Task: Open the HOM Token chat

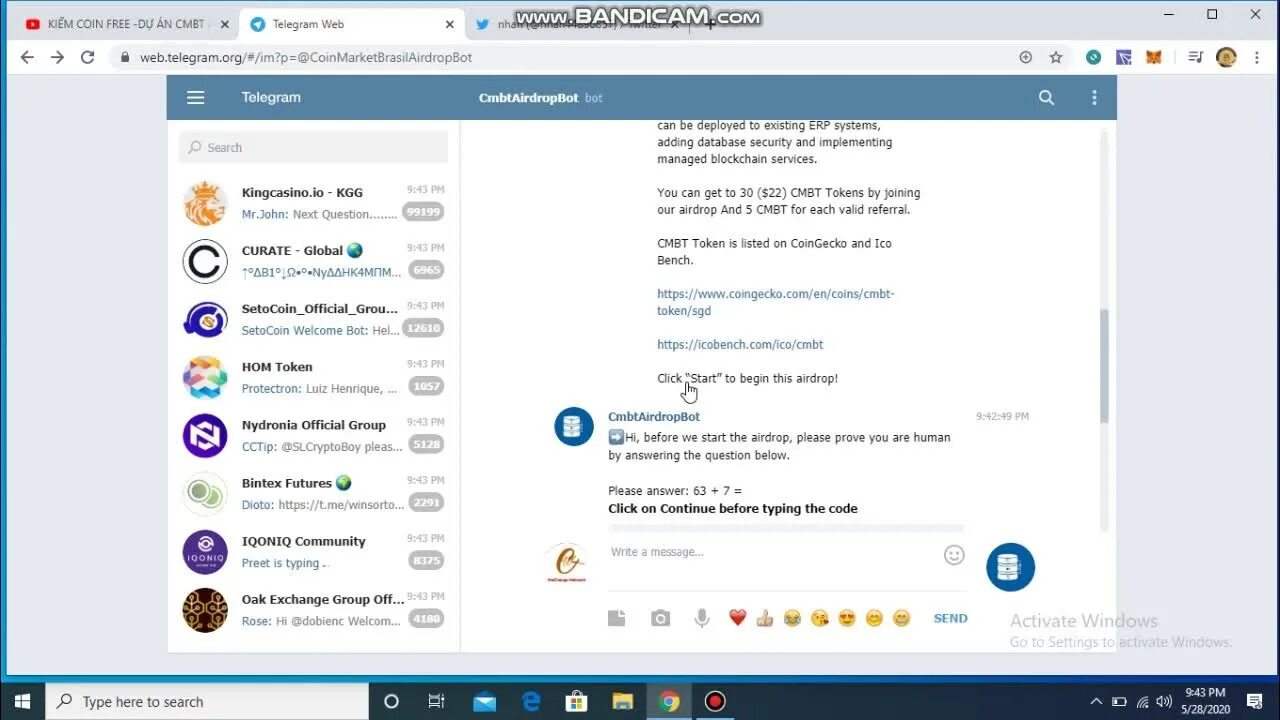Action: coord(314,377)
